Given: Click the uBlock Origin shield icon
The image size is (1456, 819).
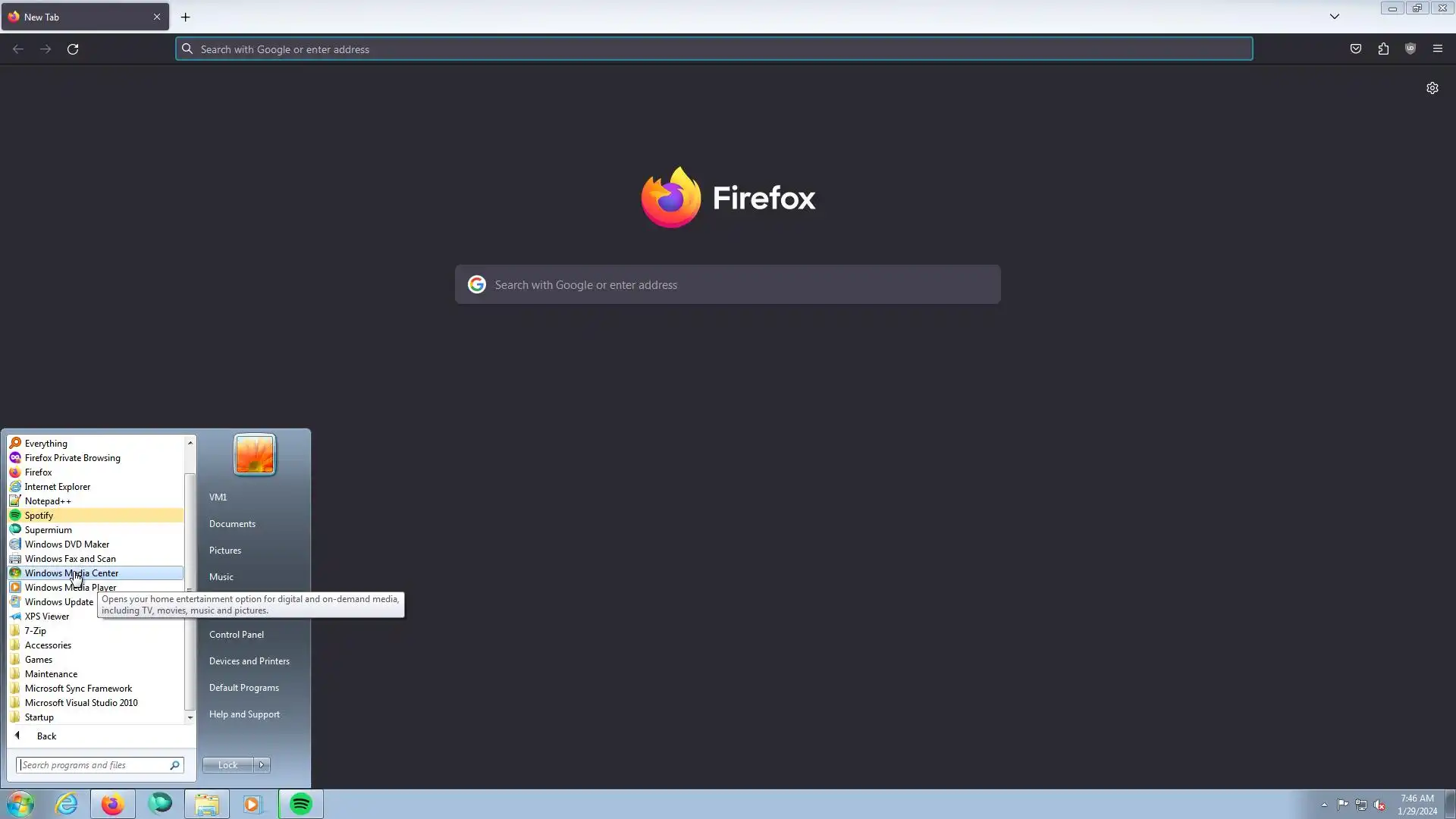Looking at the screenshot, I should tap(1410, 49).
